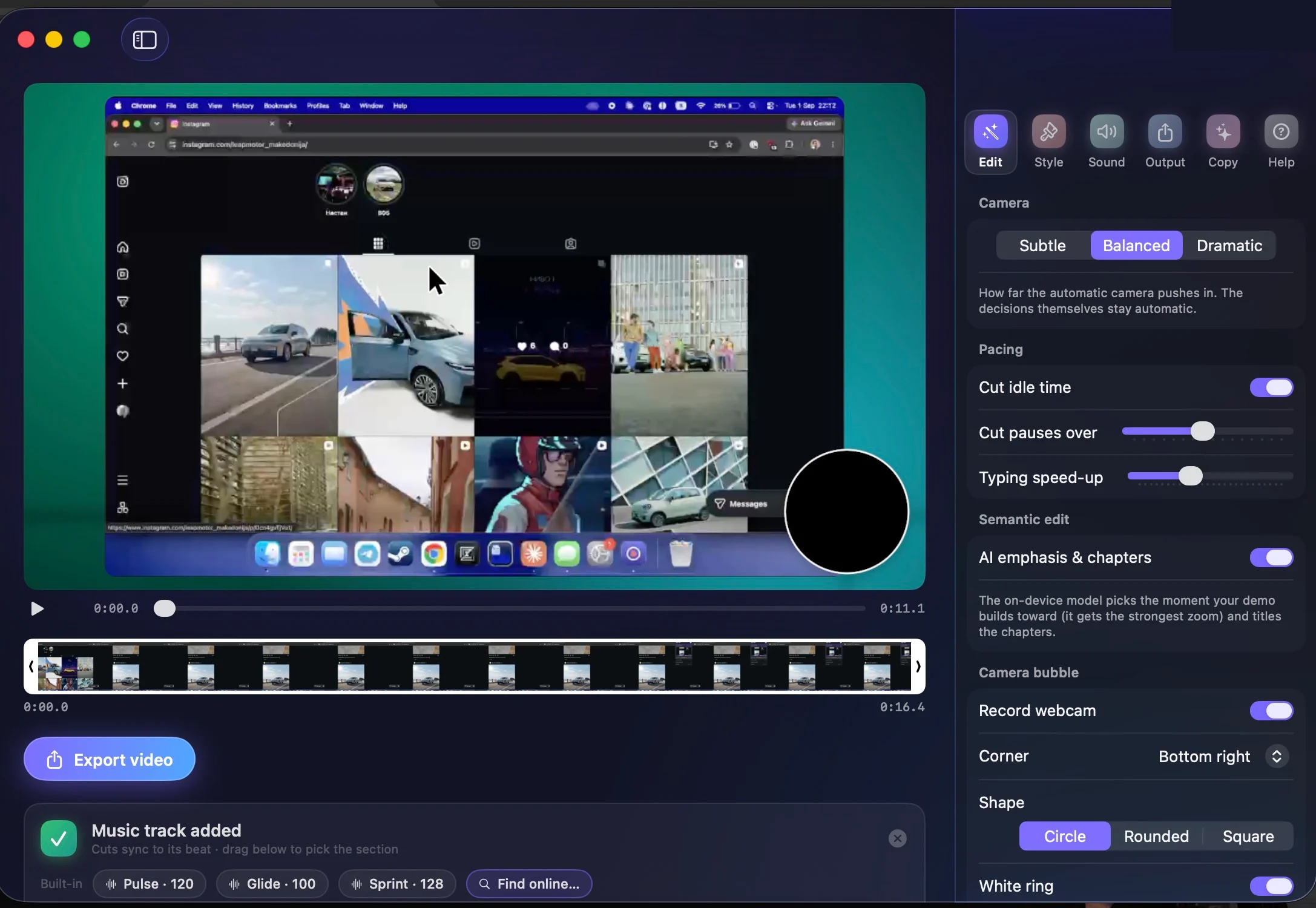Click the 0:11.1 duration label
This screenshot has width=1316, height=908.
pyautogui.click(x=902, y=608)
